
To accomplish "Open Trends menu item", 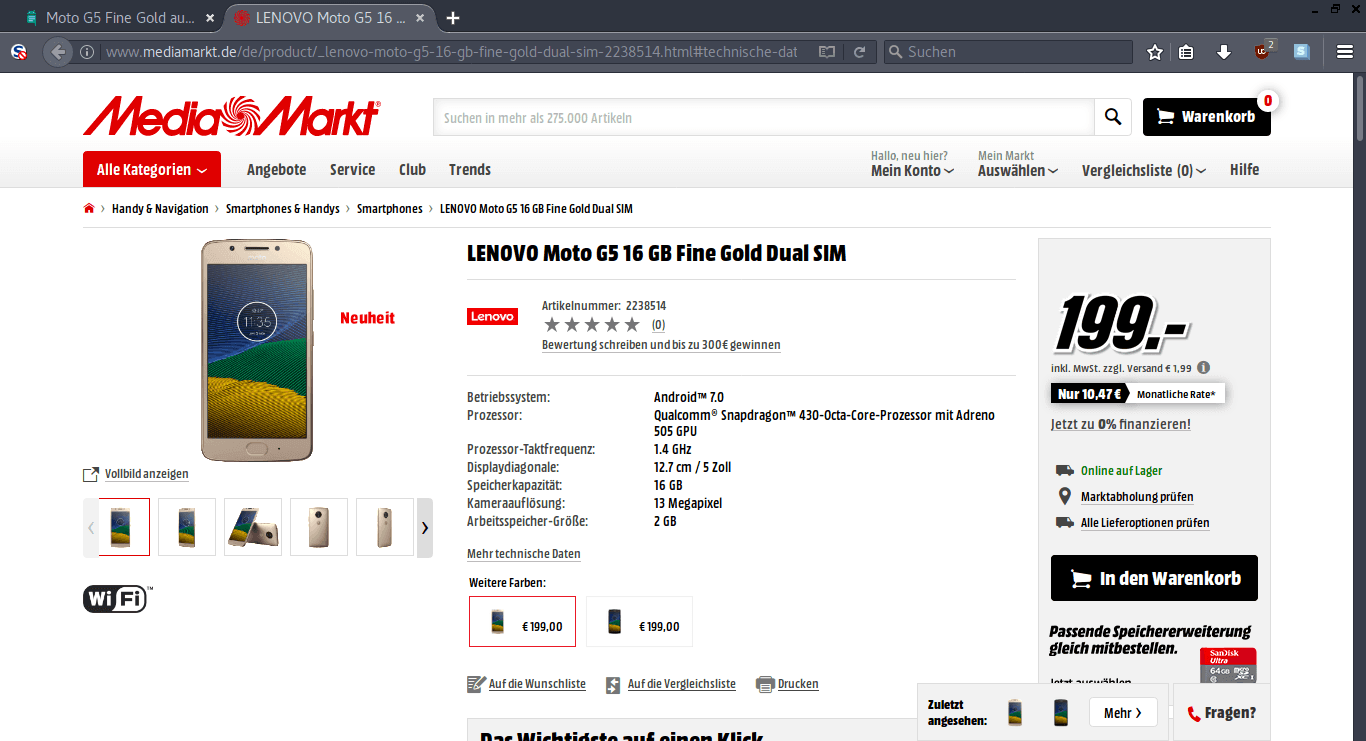I will click(470, 170).
